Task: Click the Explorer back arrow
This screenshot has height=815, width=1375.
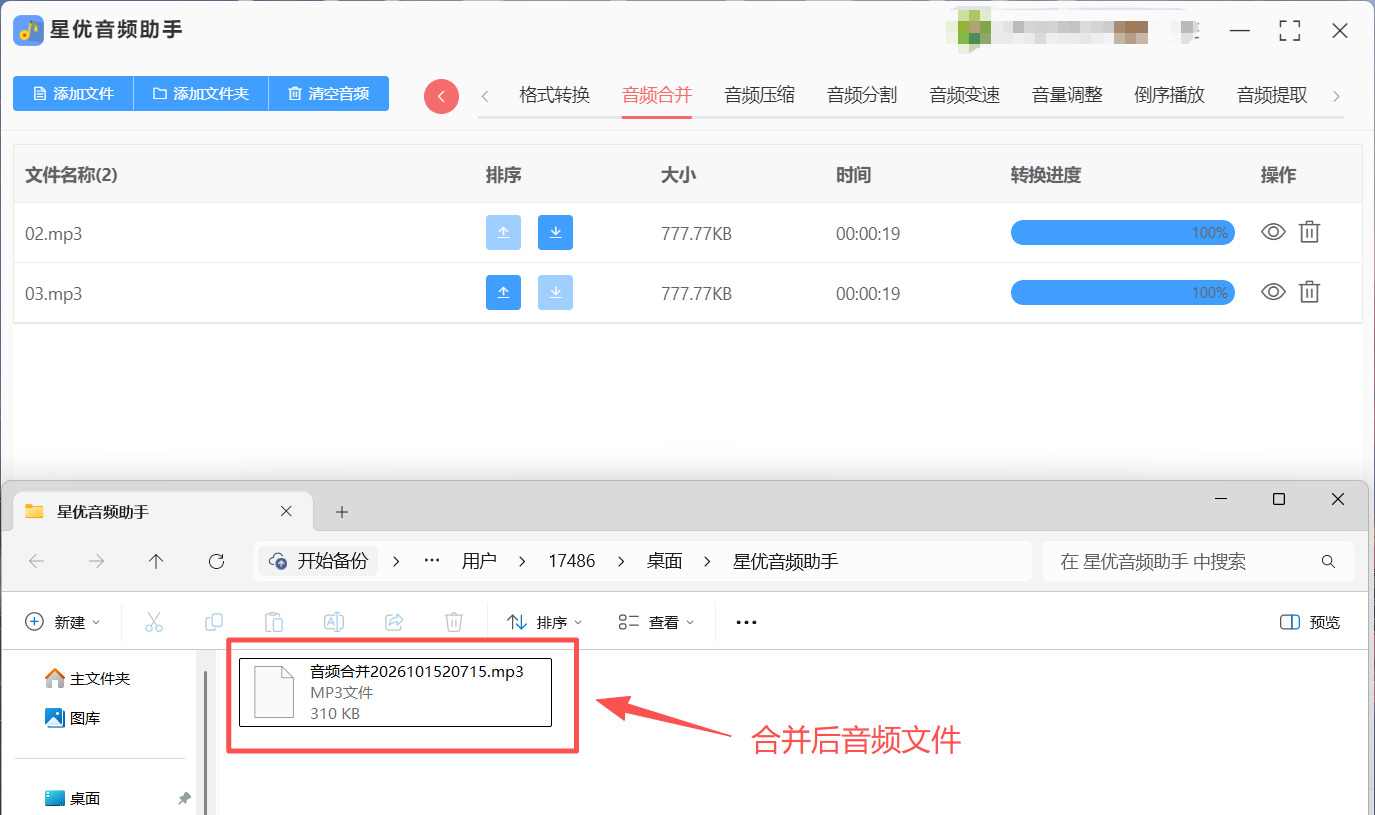Action: [37, 561]
